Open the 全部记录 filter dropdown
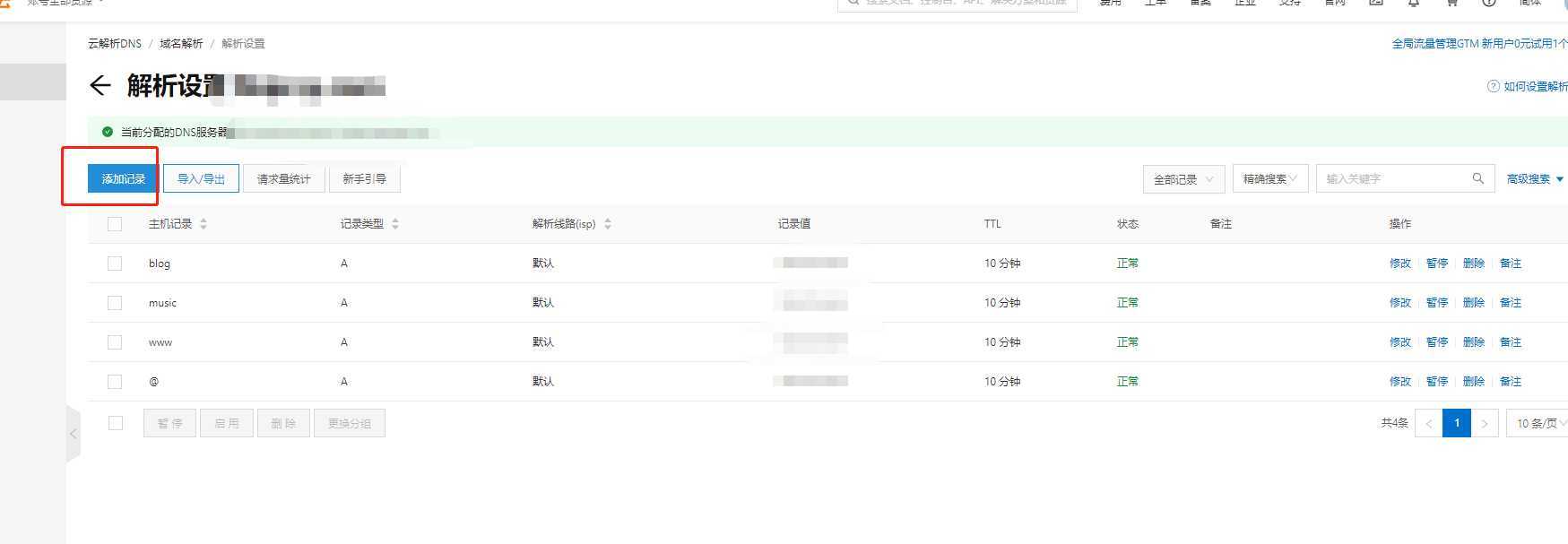The image size is (1568, 544). [x=1184, y=179]
